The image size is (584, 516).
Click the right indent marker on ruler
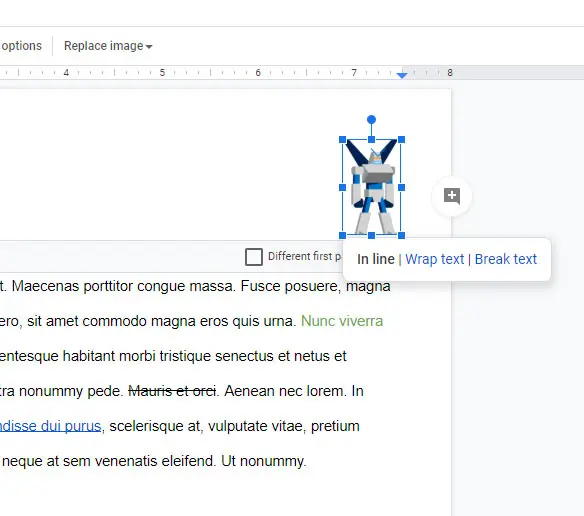402,75
